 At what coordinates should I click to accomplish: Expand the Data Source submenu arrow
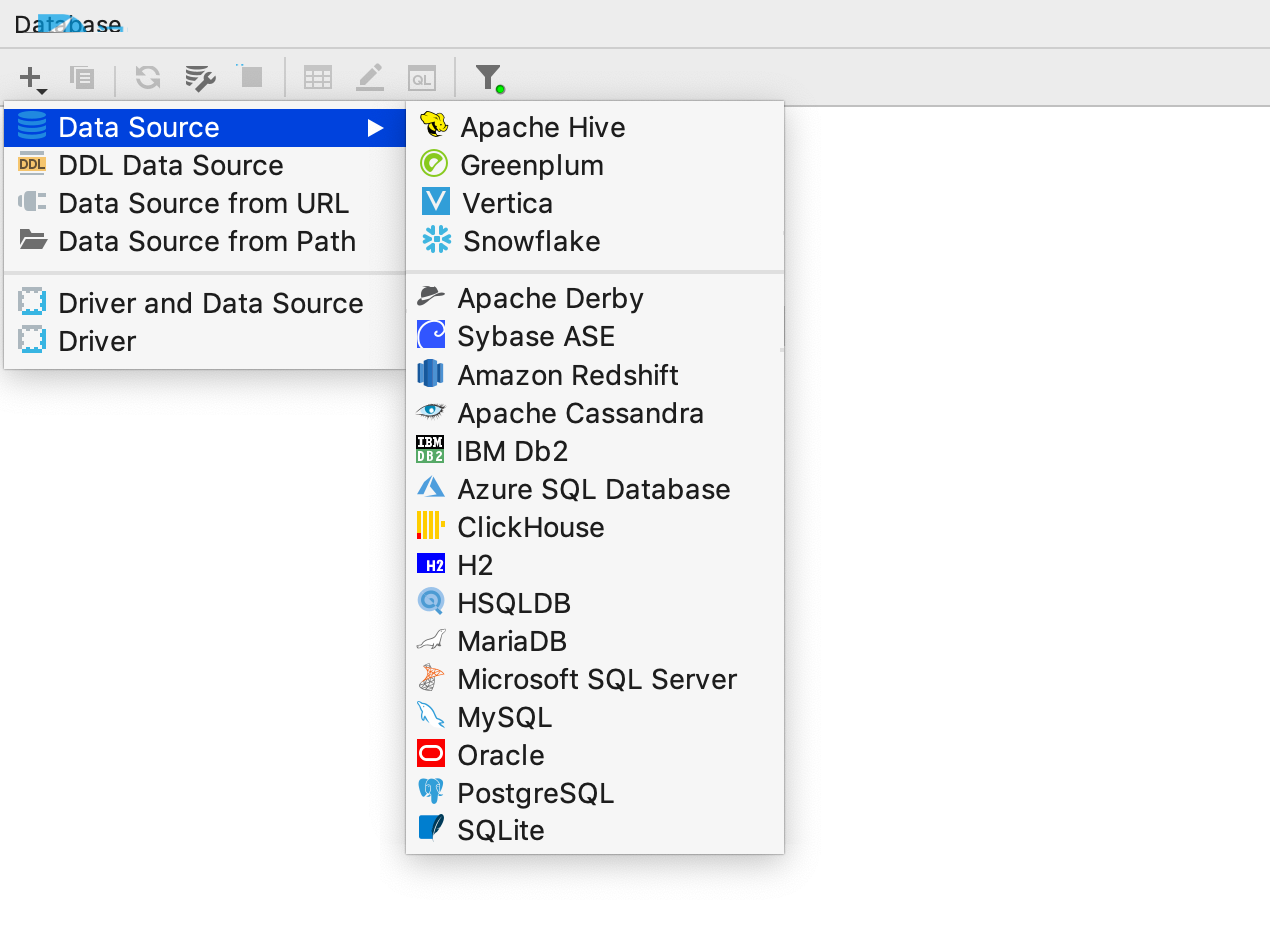[x=375, y=127]
